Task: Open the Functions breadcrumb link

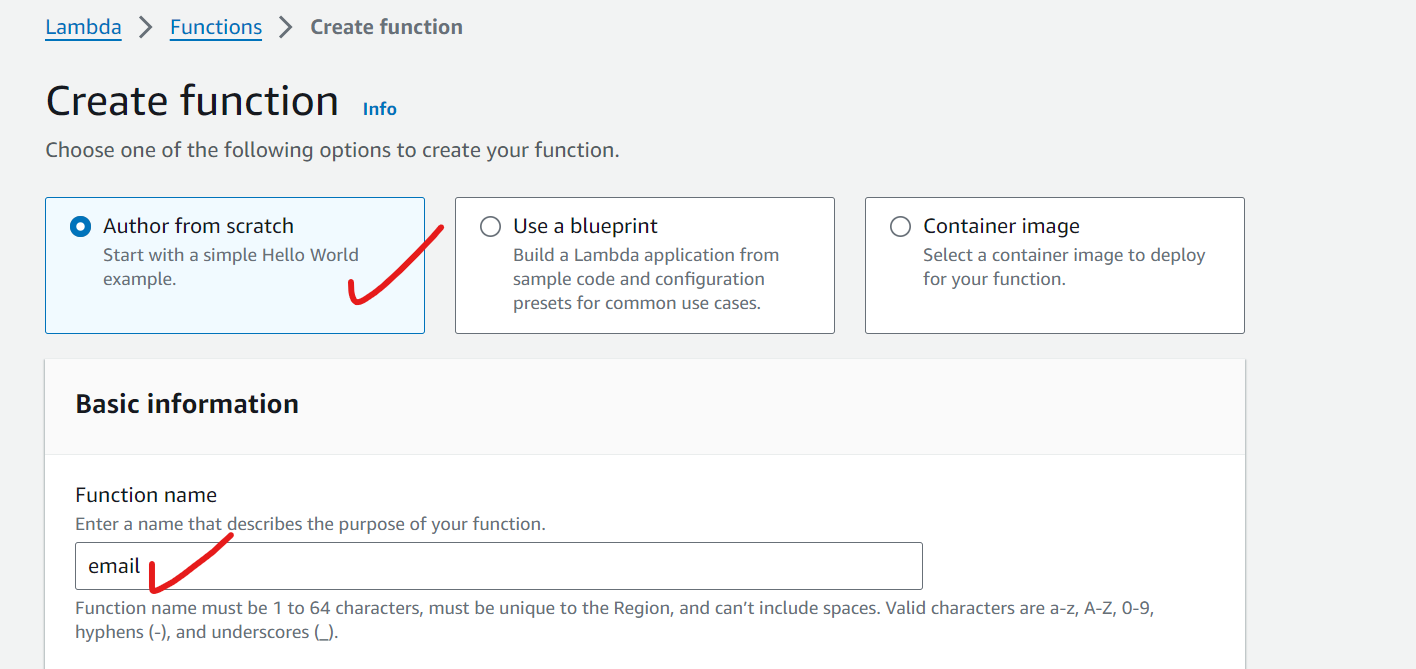Action: (x=216, y=27)
